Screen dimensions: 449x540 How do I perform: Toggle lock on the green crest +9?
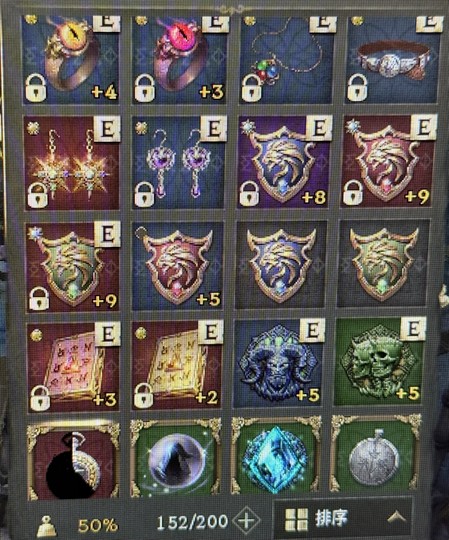(x=39, y=298)
